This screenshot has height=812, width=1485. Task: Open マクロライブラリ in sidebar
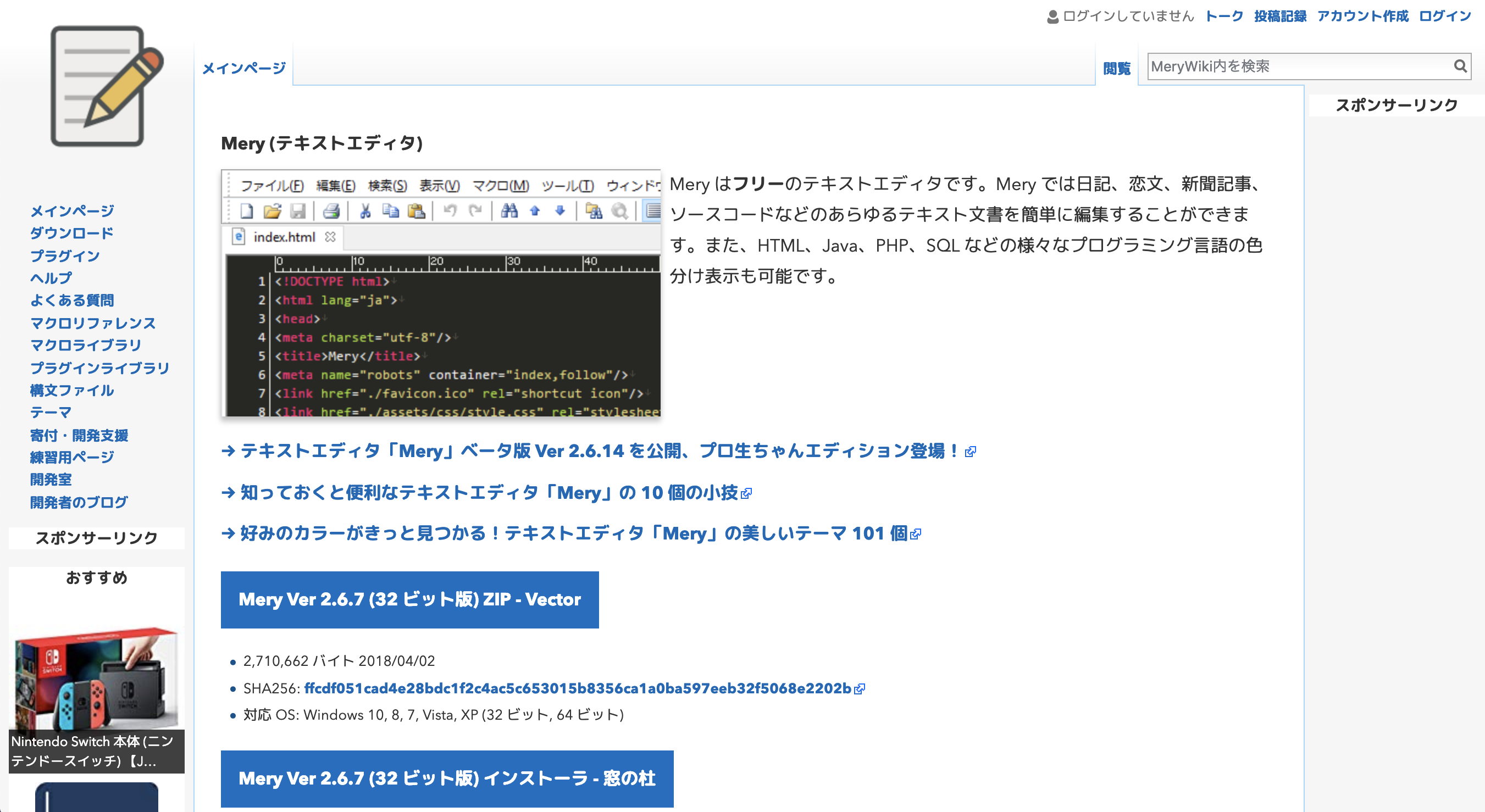86,346
